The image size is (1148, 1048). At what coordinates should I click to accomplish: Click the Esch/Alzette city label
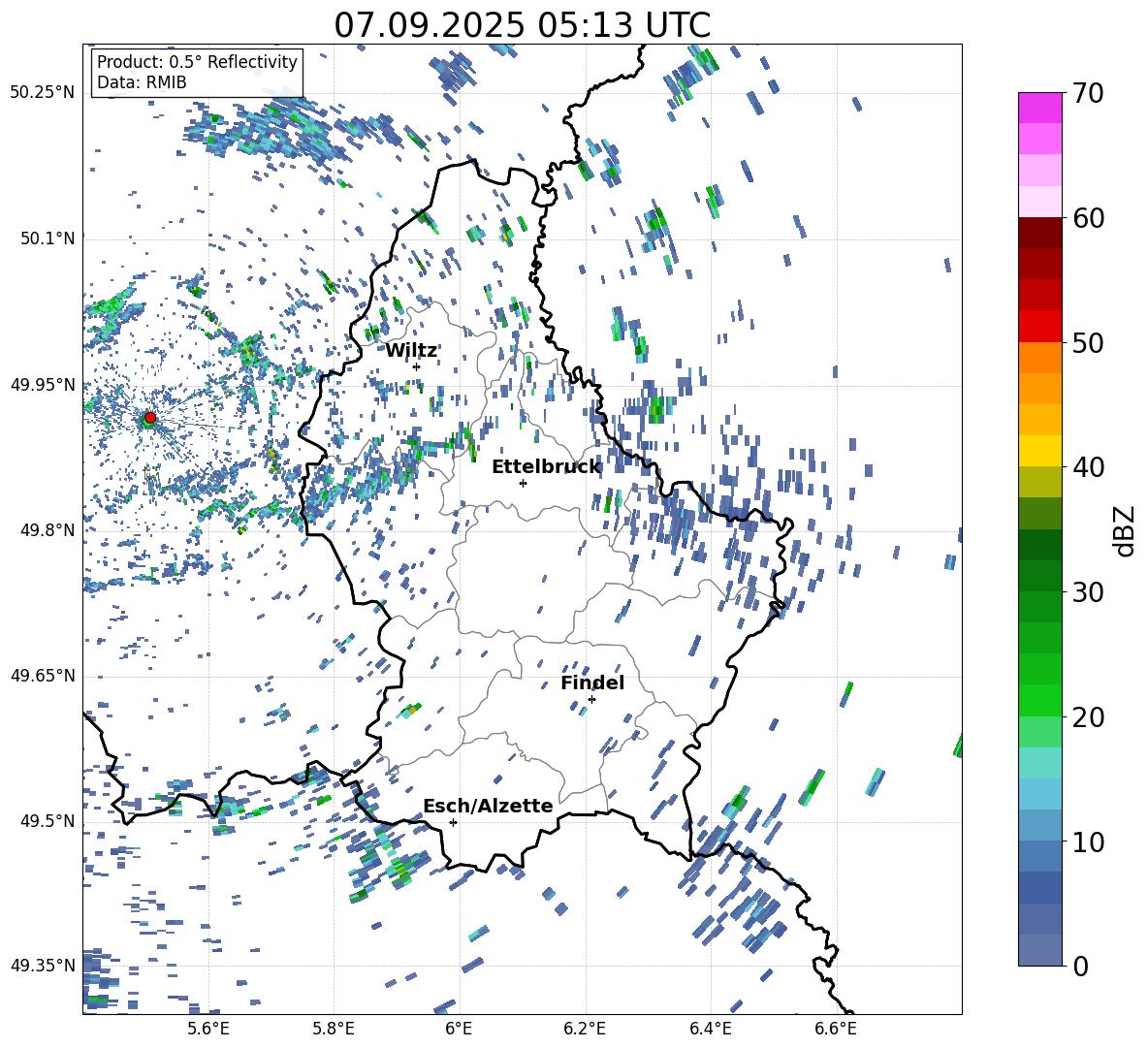pyautogui.click(x=488, y=806)
